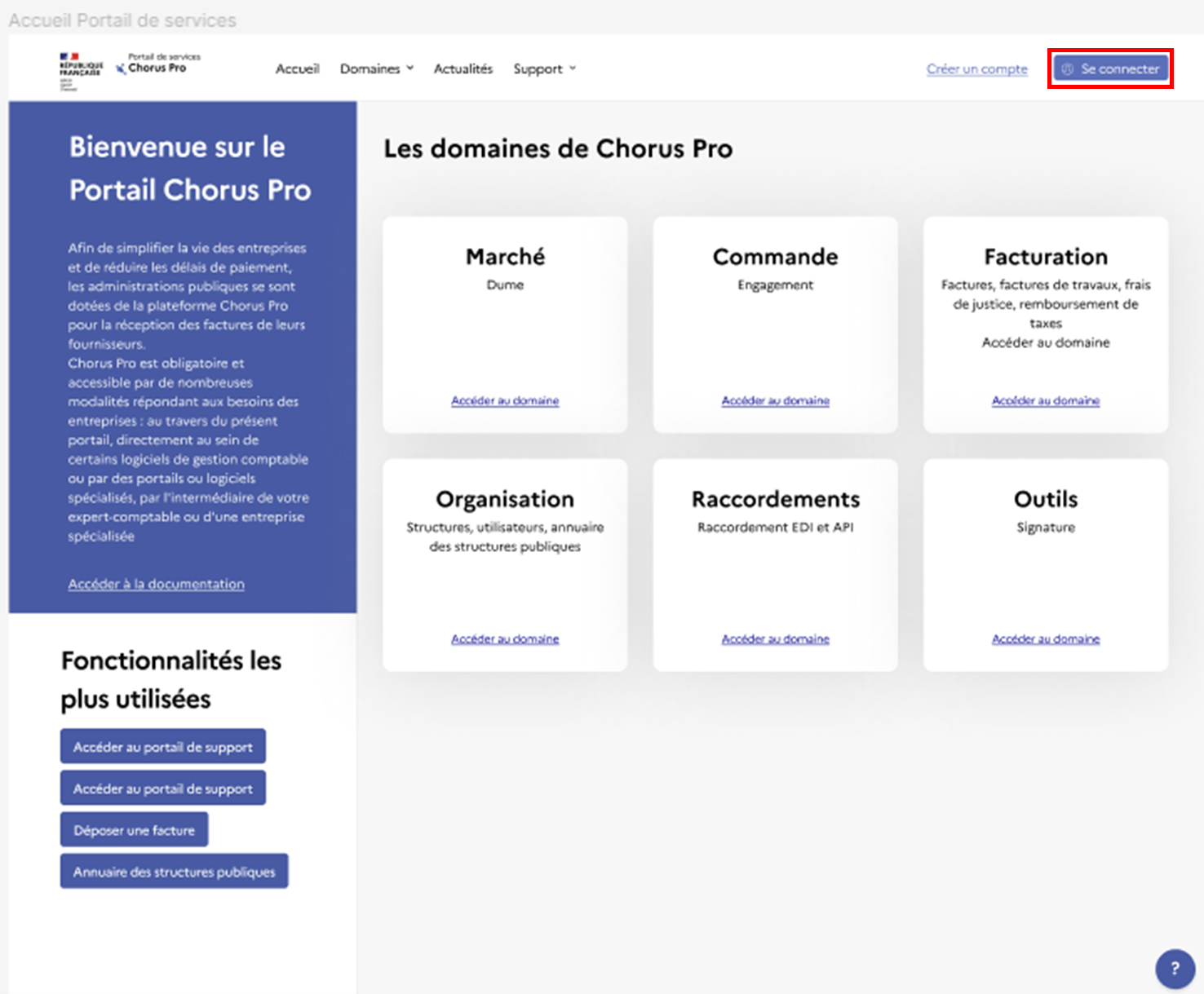This screenshot has height=994, width=1204.
Task: Select the Marché card title
Action: pyautogui.click(x=505, y=257)
